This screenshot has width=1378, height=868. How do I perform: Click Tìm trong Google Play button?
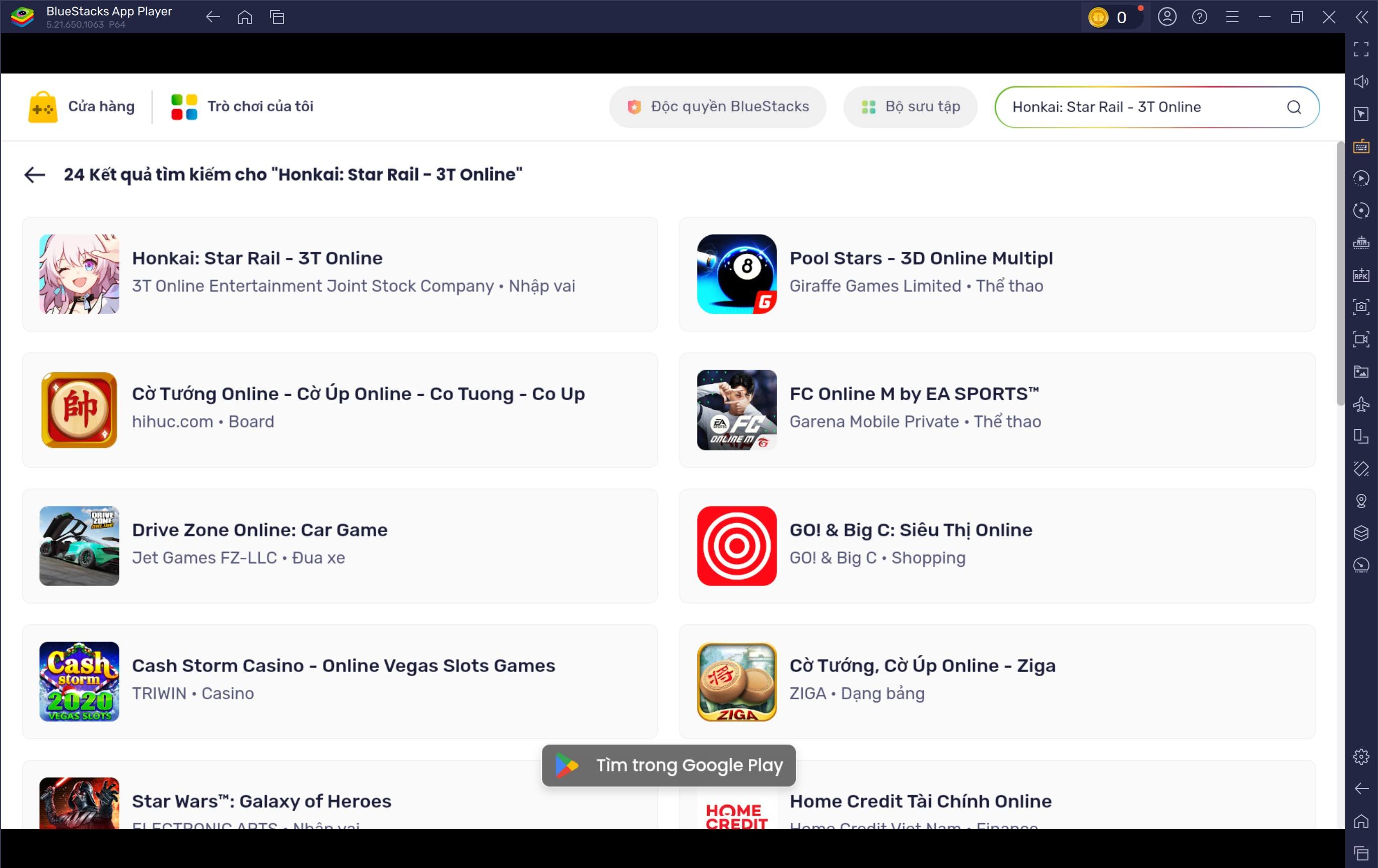point(668,766)
